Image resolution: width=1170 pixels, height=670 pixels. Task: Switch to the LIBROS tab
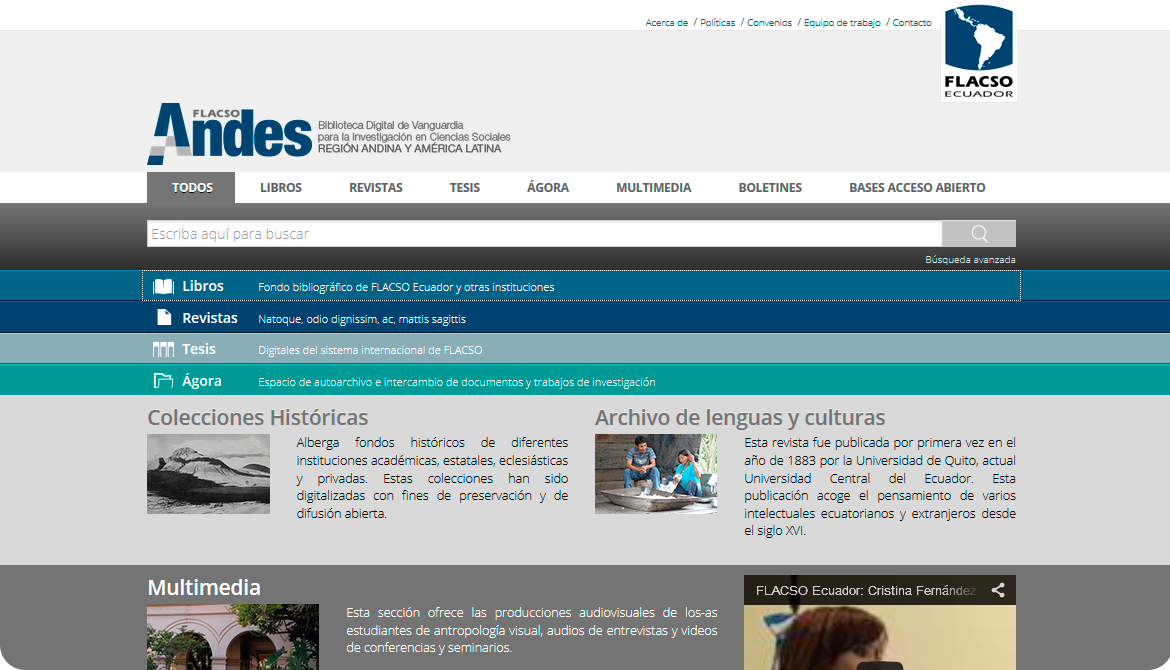281,187
